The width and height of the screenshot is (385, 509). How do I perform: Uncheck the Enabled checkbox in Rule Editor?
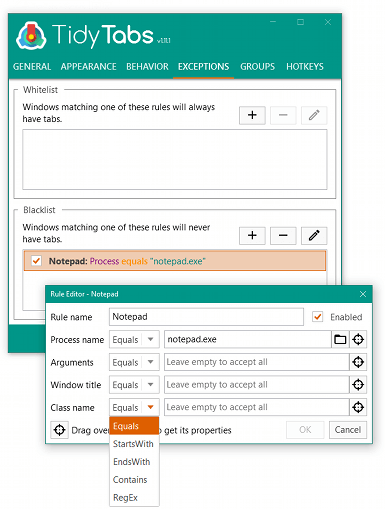point(317,317)
